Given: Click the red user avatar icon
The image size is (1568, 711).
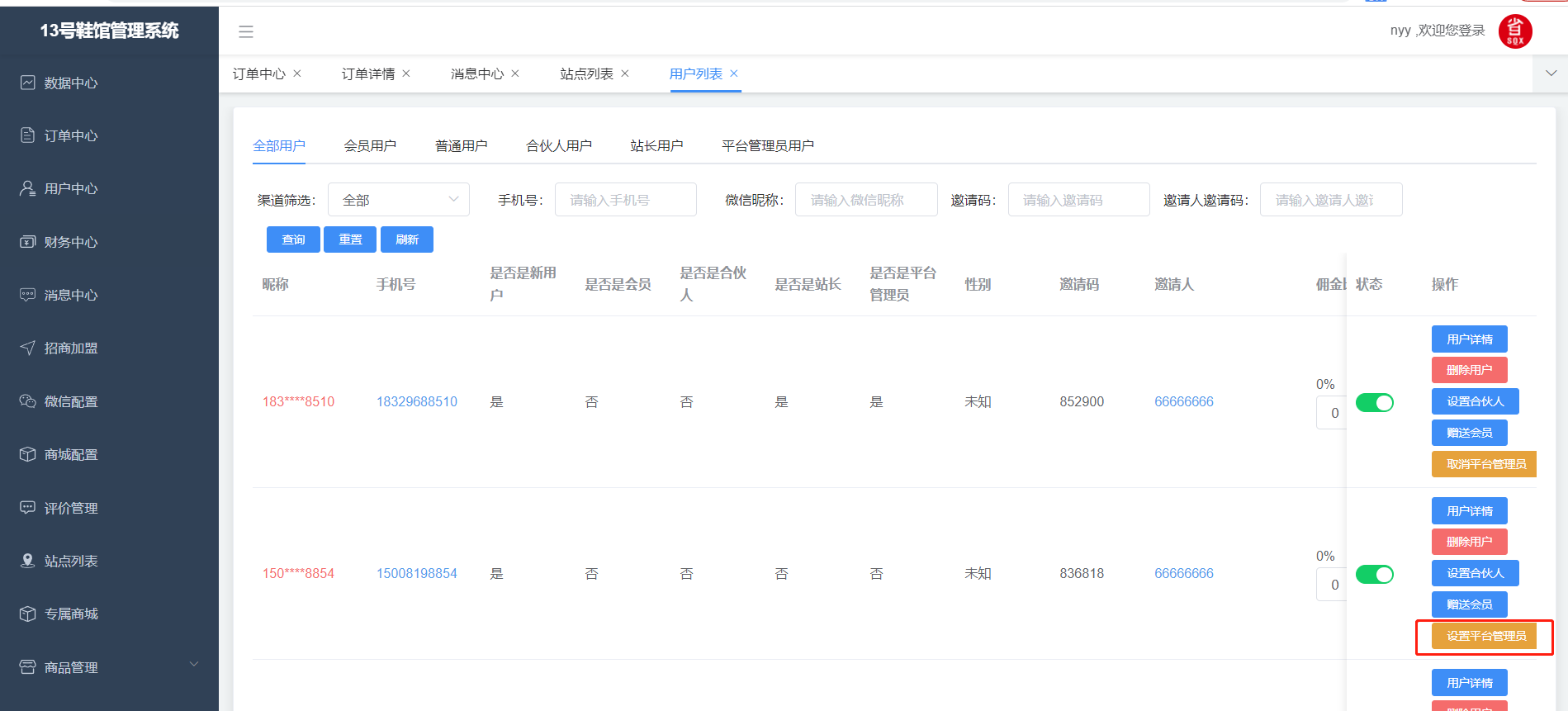Looking at the screenshot, I should click(1515, 31).
